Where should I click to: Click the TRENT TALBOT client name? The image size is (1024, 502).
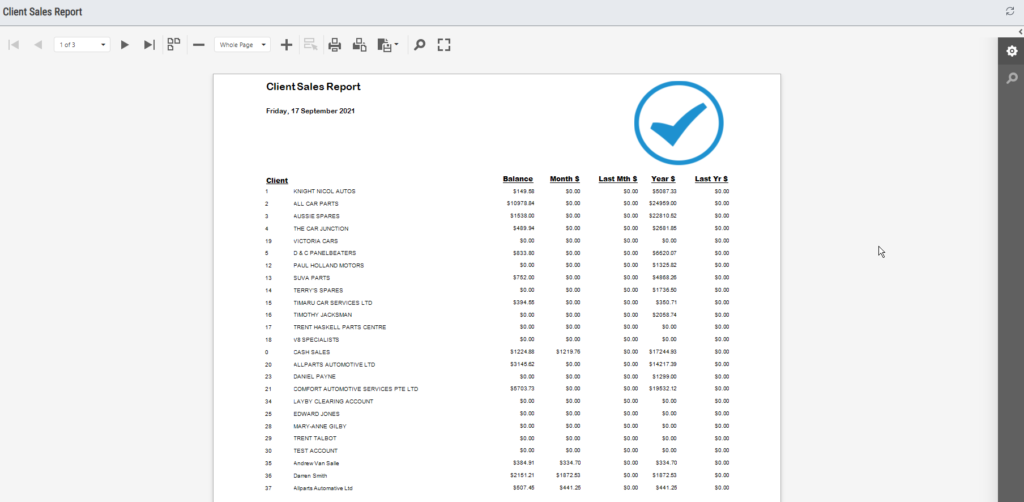pos(315,439)
